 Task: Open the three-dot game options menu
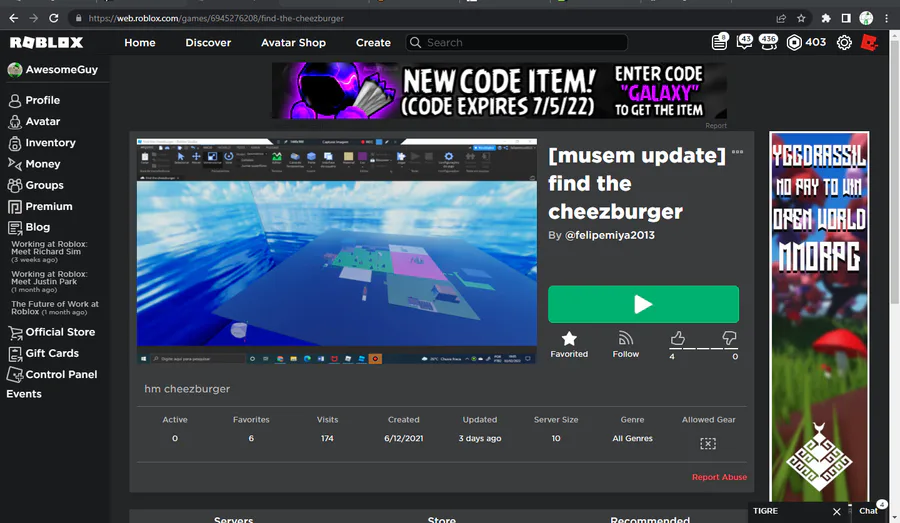pos(738,152)
